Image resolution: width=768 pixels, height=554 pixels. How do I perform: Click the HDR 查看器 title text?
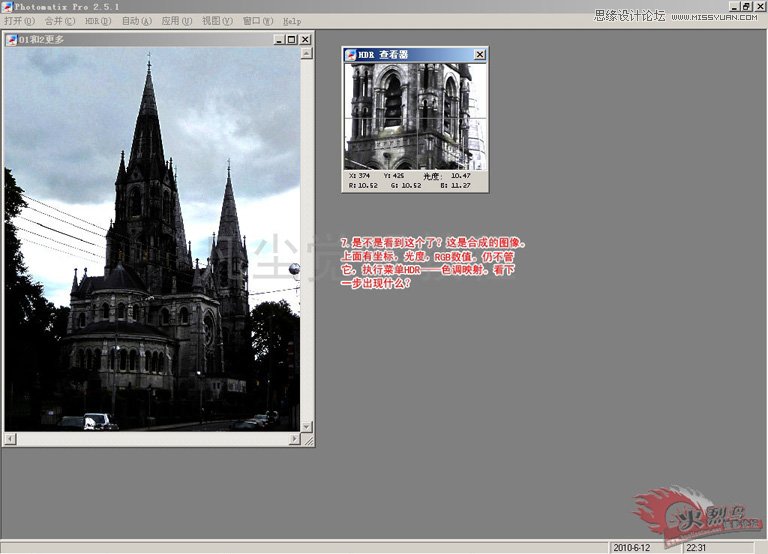(x=383, y=55)
